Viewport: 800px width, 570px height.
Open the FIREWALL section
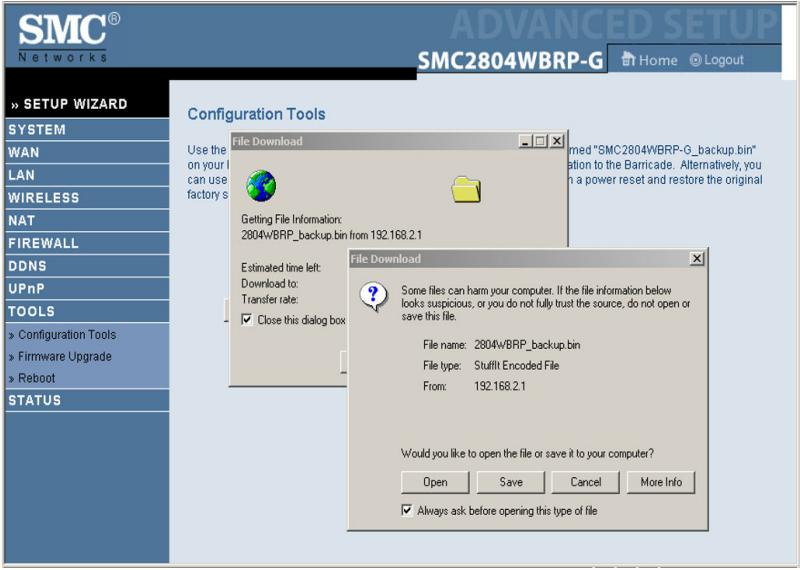point(87,243)
